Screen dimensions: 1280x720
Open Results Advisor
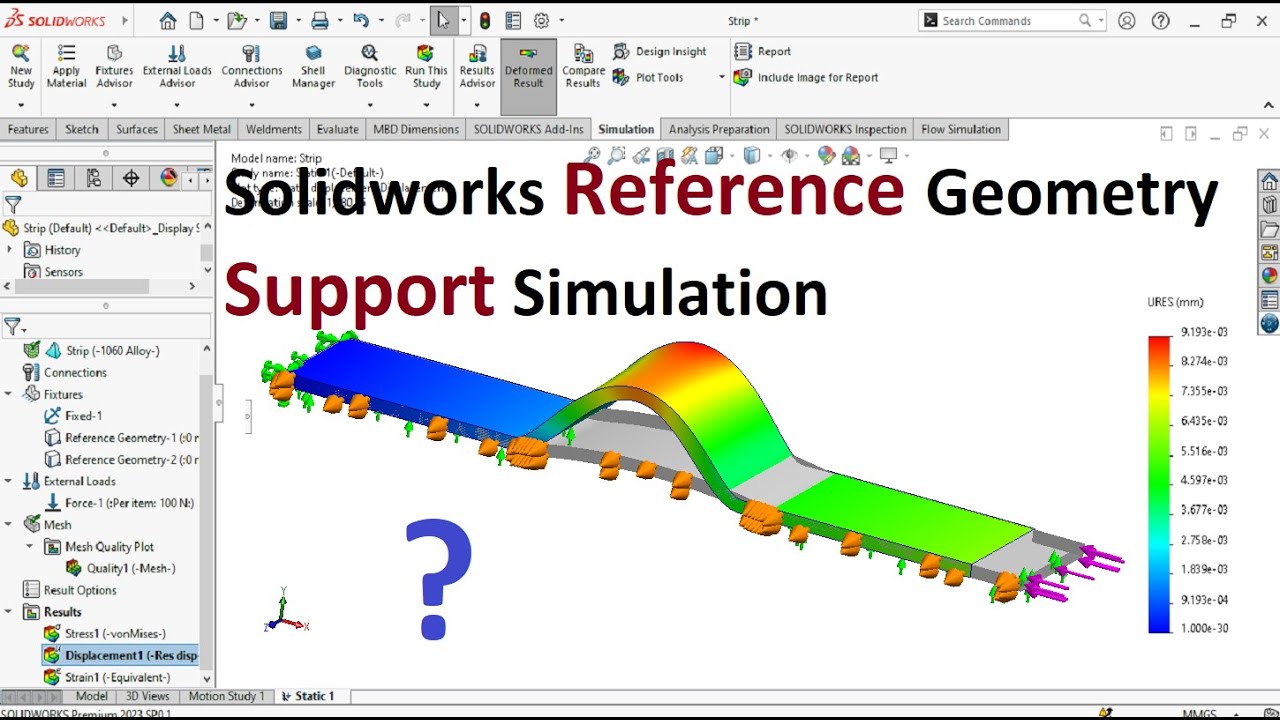(x=477, y=66)
